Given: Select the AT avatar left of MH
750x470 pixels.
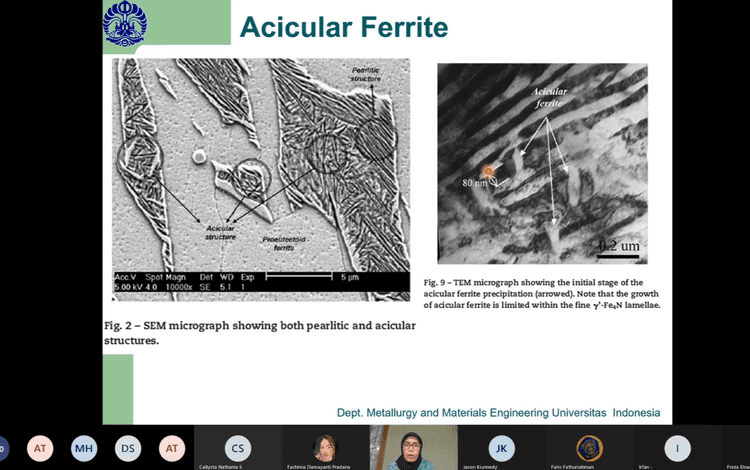Looking at the screenshot, I should (40, 448).
